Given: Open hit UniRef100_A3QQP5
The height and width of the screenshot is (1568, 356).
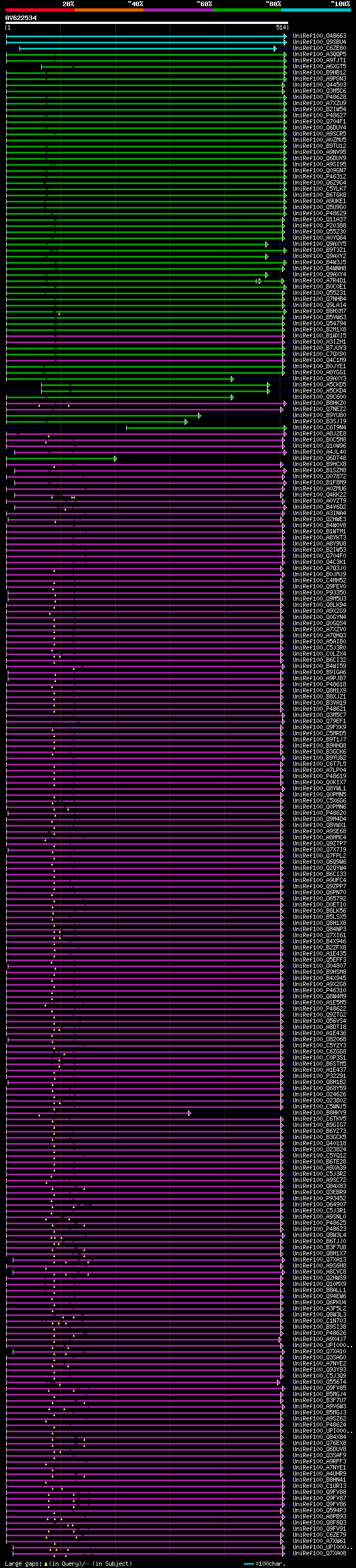Looking at the screenshot, I should [319, 54].
